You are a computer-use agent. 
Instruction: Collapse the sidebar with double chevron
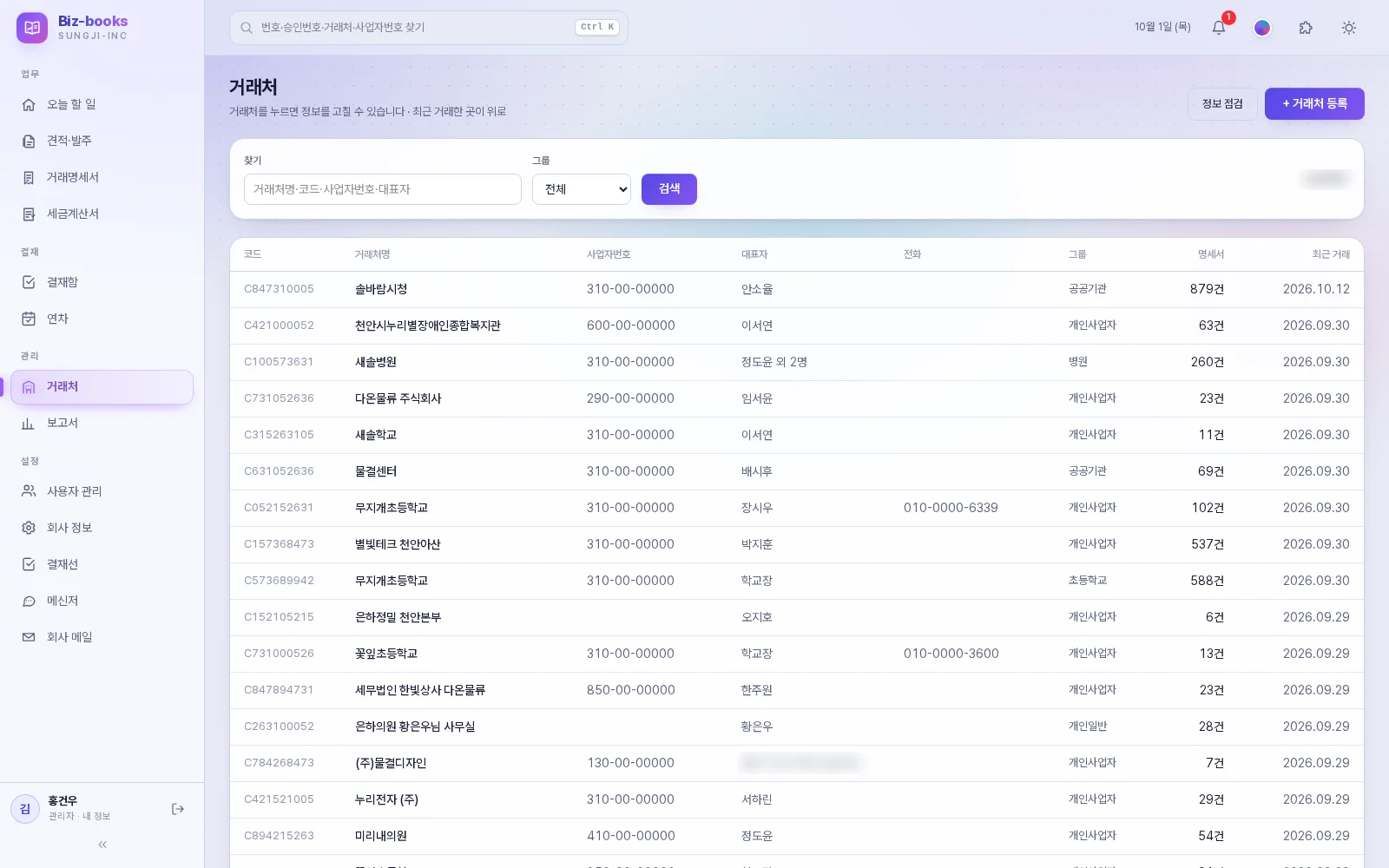102,845
